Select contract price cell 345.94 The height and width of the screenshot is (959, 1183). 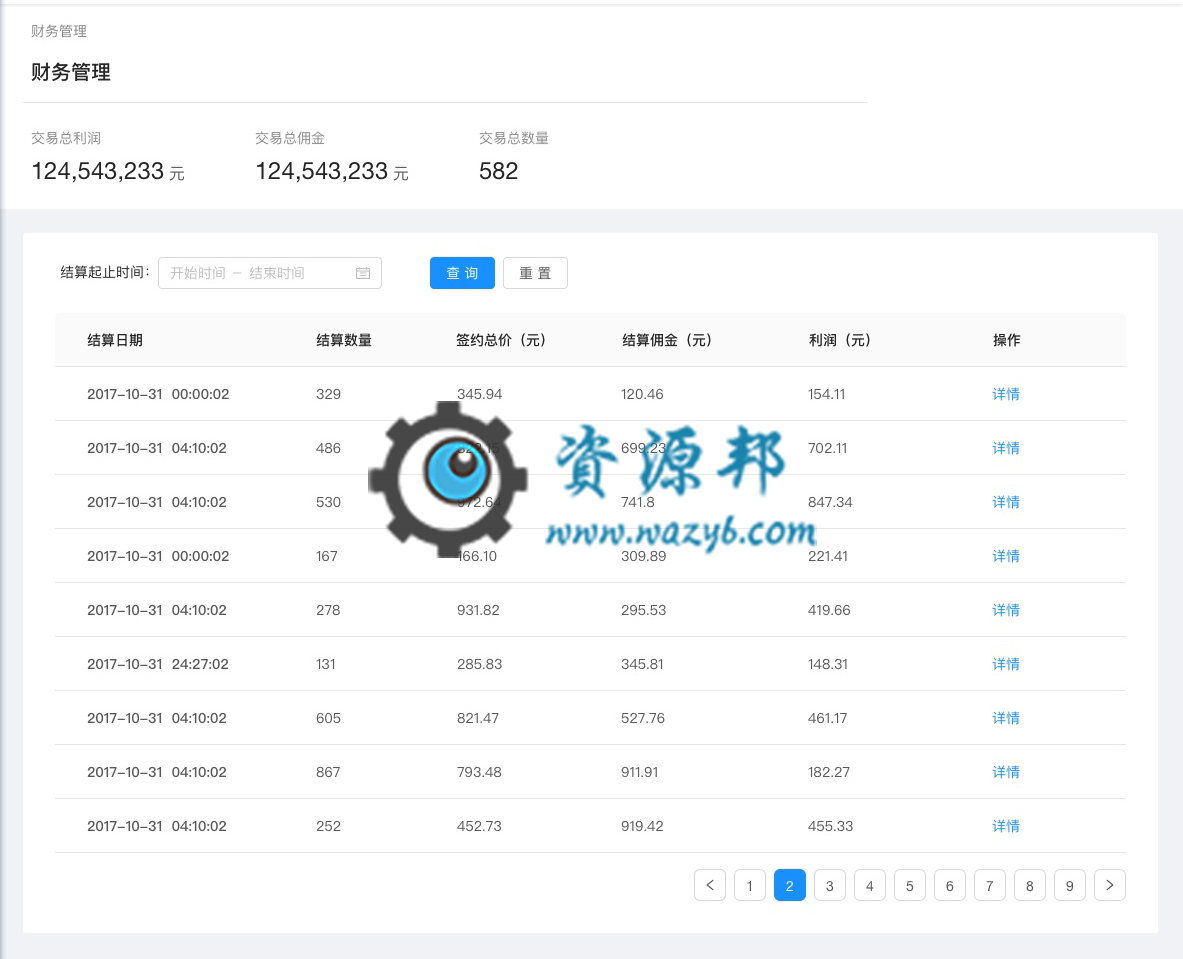[479, 394]
